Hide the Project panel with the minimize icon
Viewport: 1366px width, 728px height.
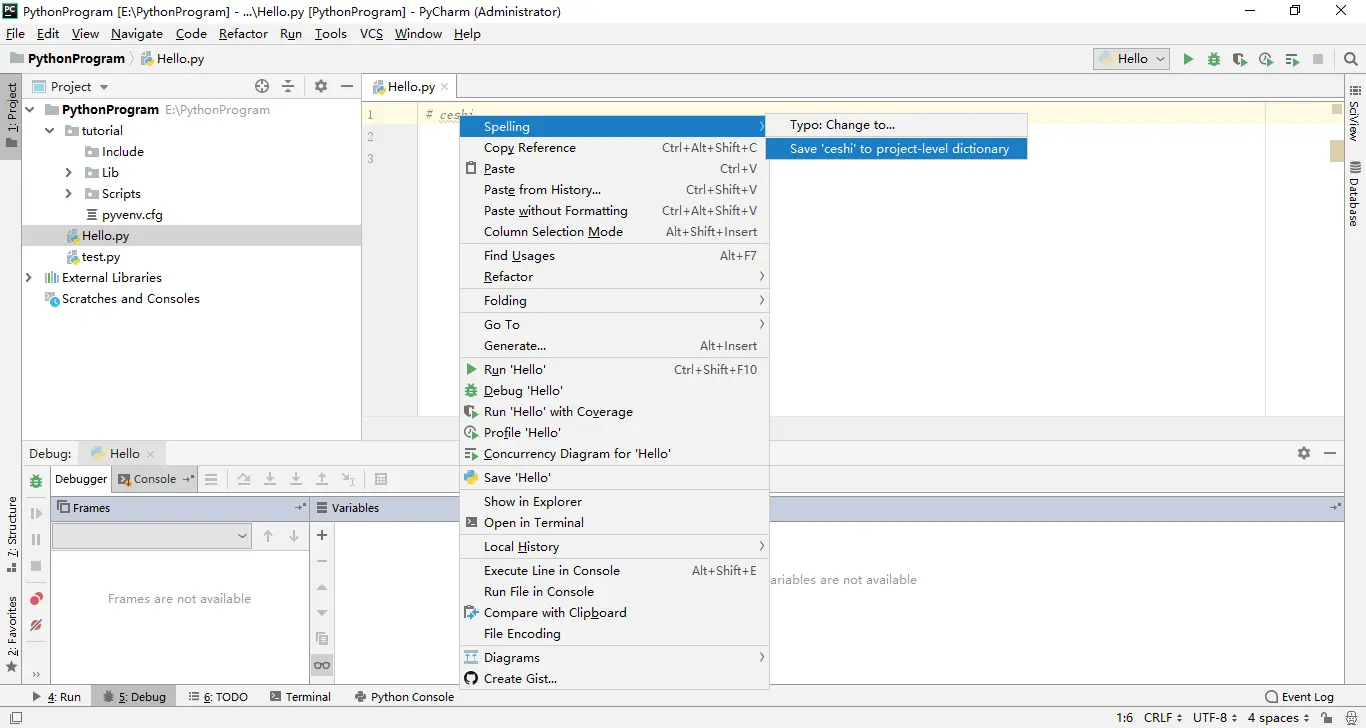(347, 86)
